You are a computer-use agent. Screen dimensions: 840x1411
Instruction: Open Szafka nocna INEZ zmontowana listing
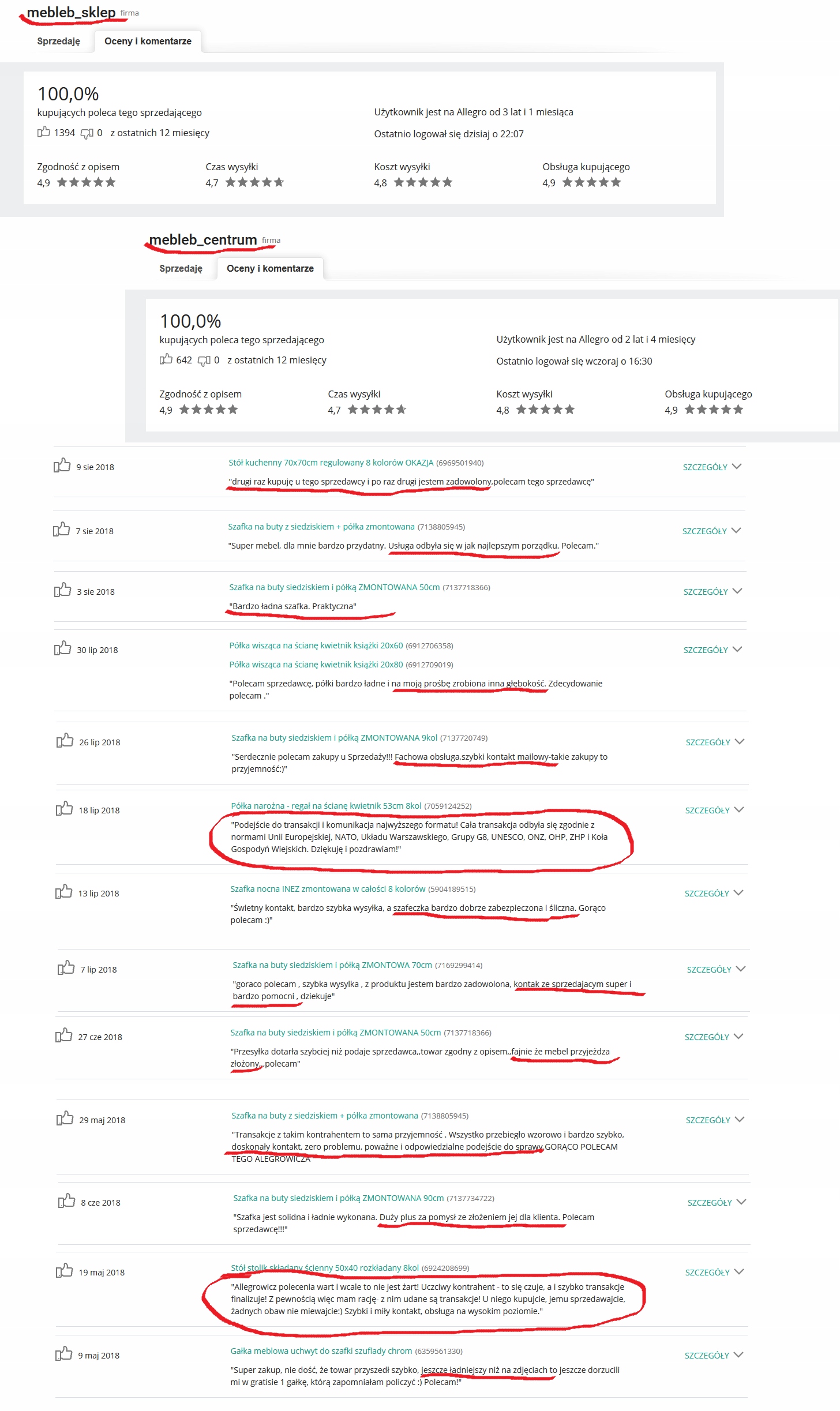[328, 889]
